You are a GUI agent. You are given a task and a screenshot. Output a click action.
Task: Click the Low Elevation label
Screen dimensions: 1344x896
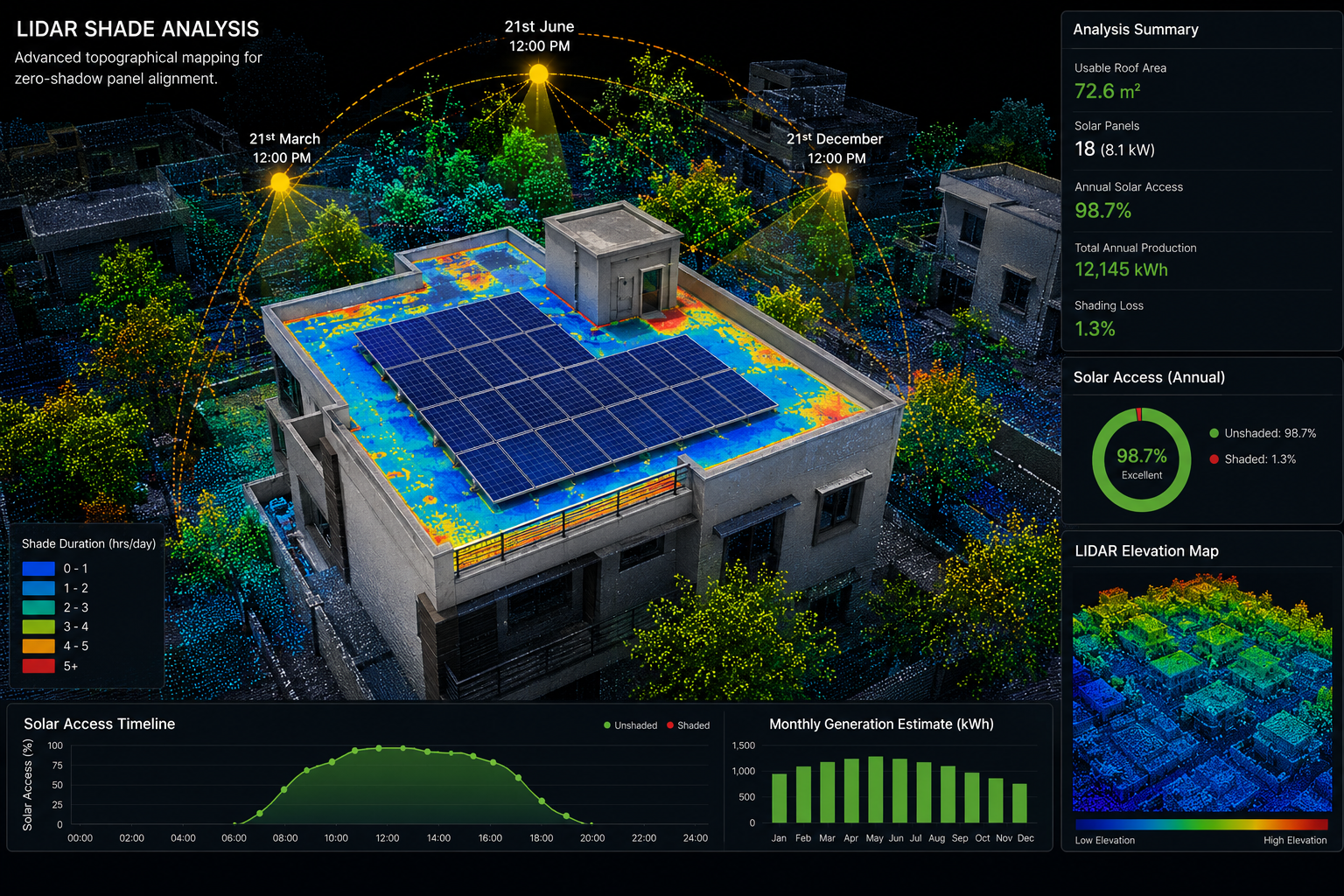click(1104, 840)
